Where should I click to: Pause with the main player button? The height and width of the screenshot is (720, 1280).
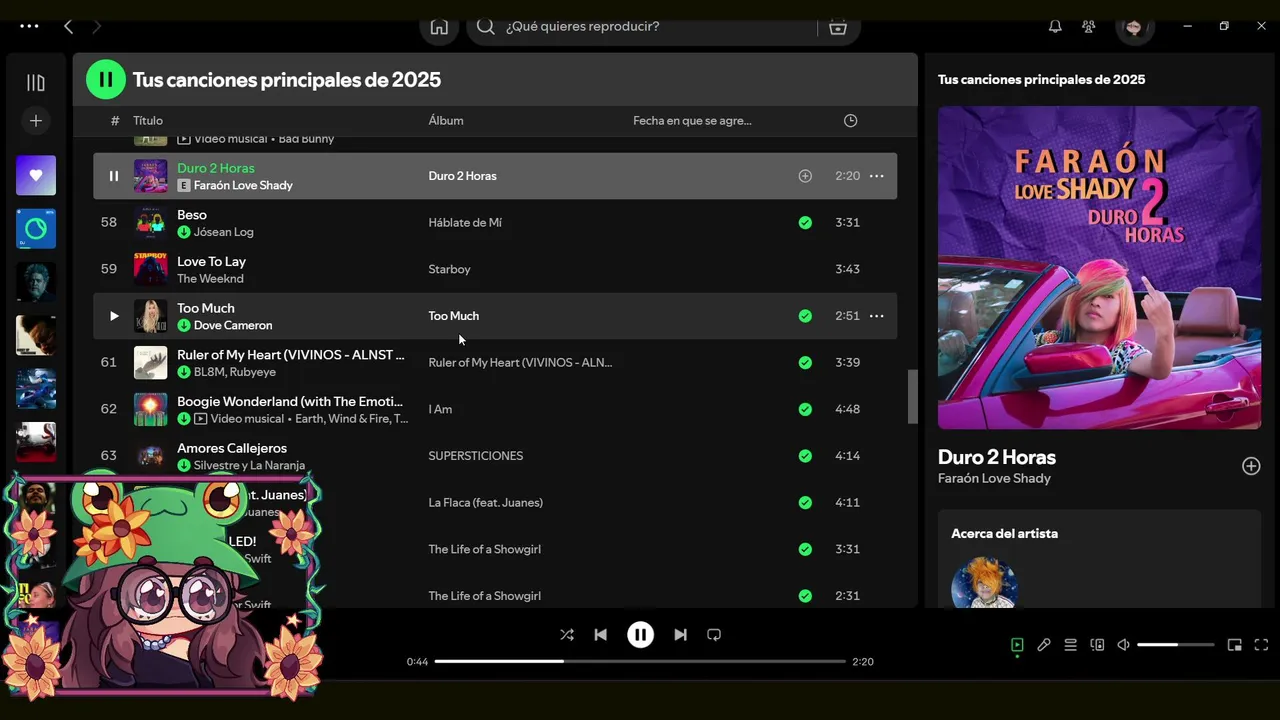coord(640,635)
